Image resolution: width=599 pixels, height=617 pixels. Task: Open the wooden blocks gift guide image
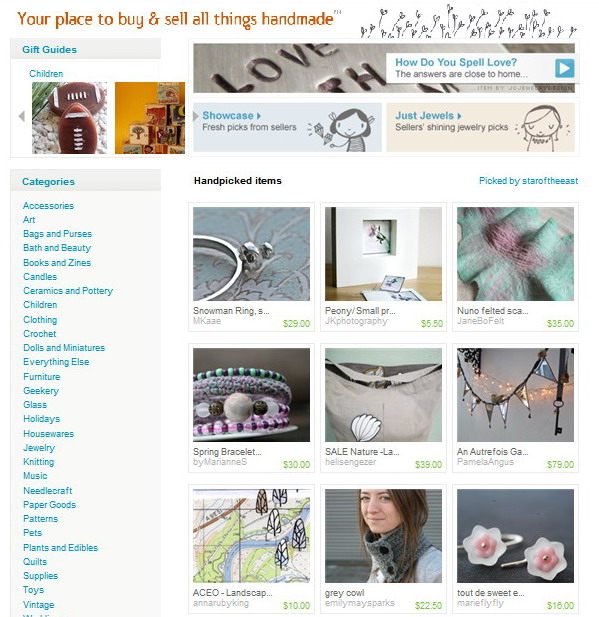(150, 118)
